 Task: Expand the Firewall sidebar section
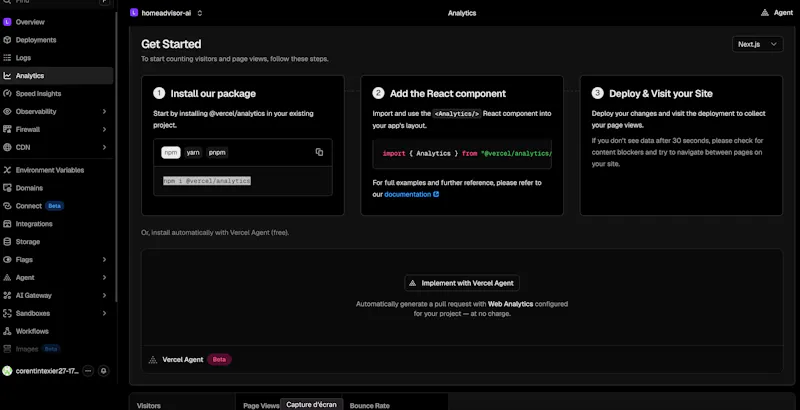(104, 129)
